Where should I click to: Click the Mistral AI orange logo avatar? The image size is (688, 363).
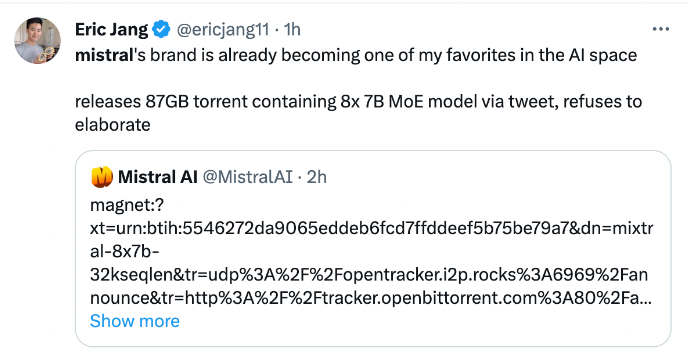pyautogui.click(x=102, y=177)
